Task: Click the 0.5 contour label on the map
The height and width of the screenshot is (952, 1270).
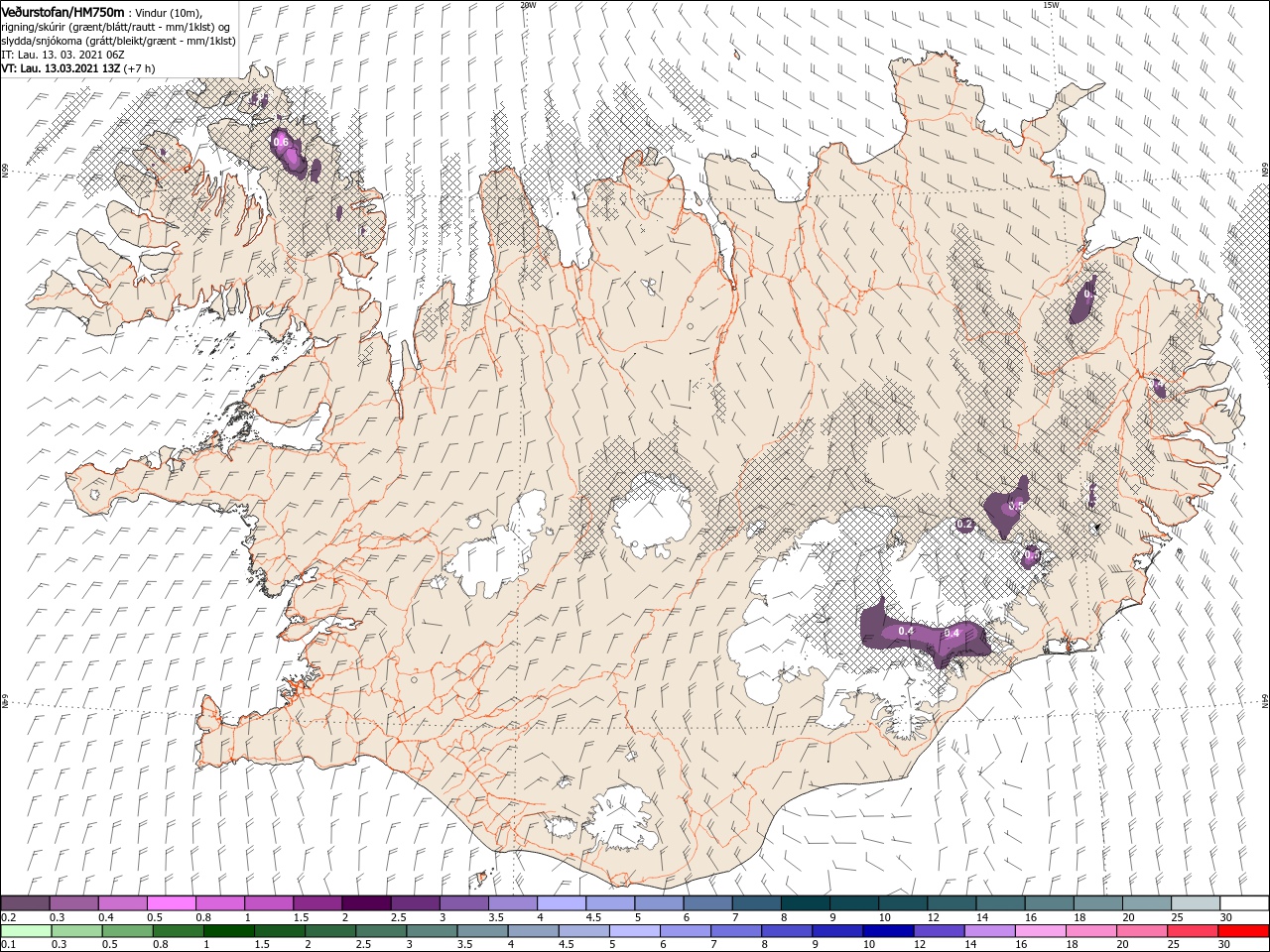Action: pos(1015,506)
